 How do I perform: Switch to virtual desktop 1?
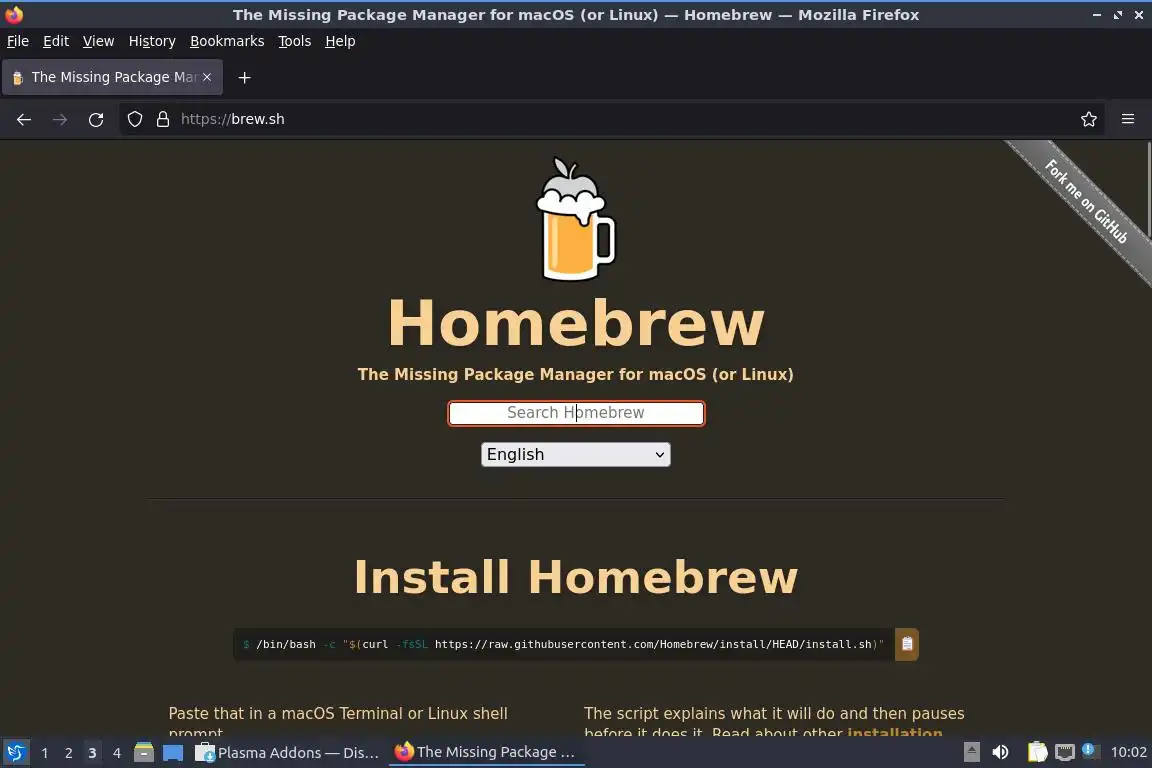45,753
